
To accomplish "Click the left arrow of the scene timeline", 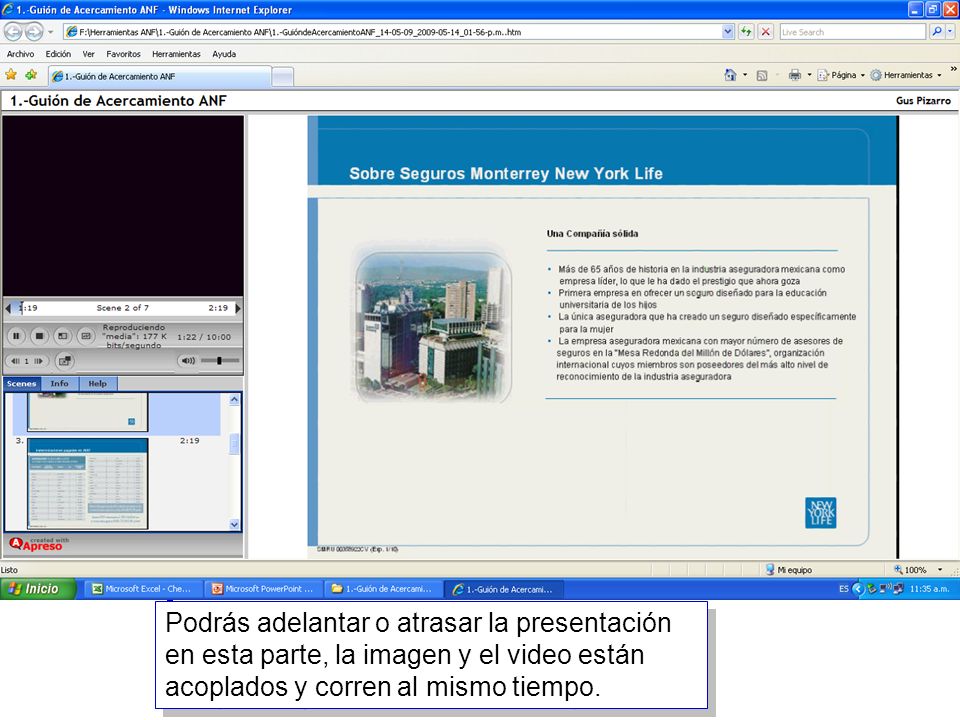I will 7,308.
